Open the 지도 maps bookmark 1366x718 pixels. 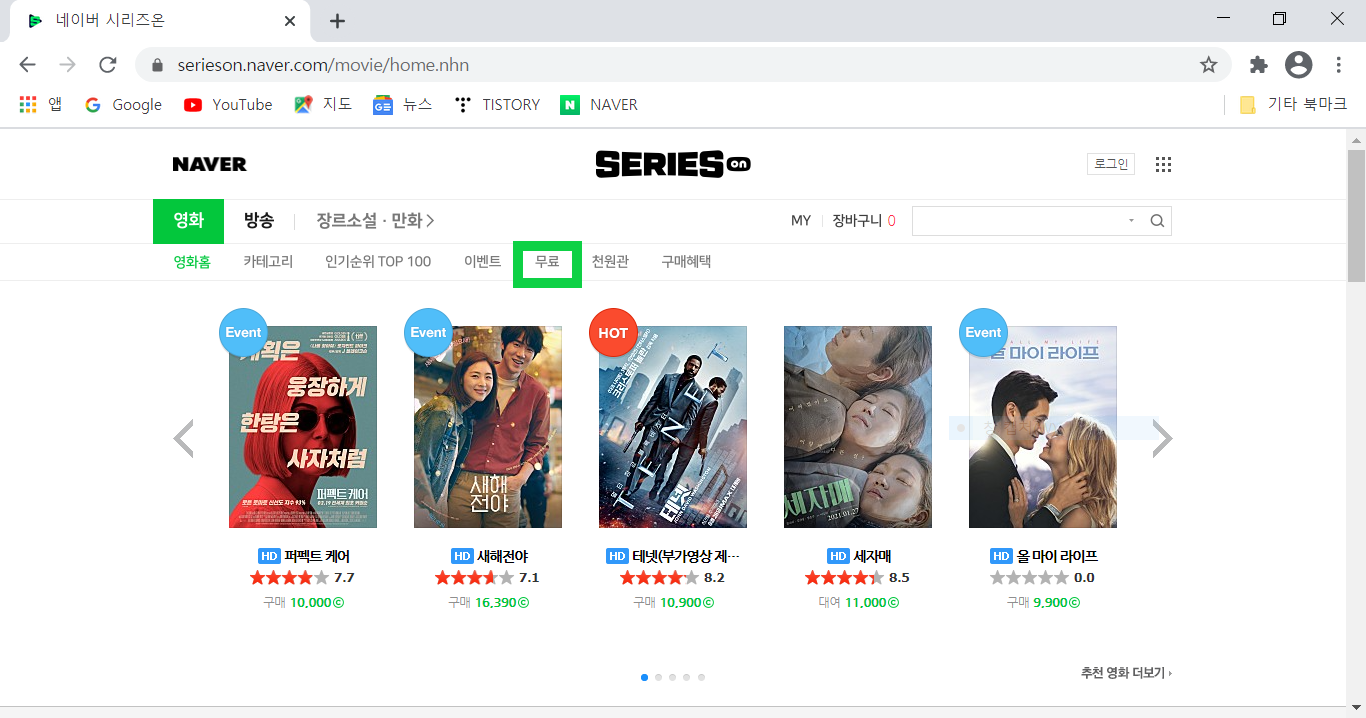pos(323,104)
